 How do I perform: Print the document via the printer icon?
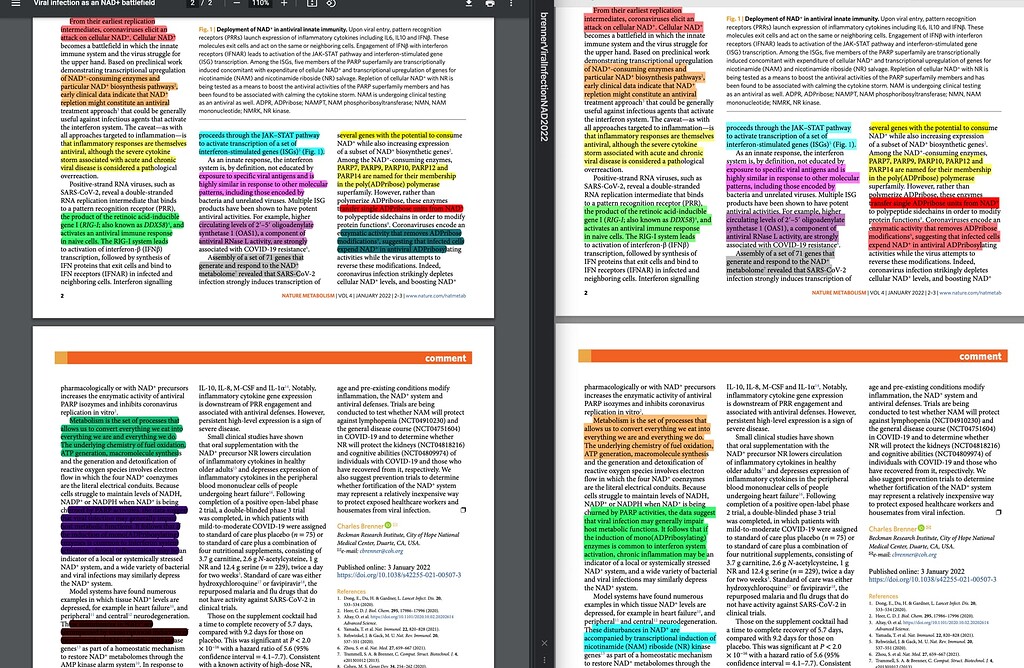click(x=489, y=5)
